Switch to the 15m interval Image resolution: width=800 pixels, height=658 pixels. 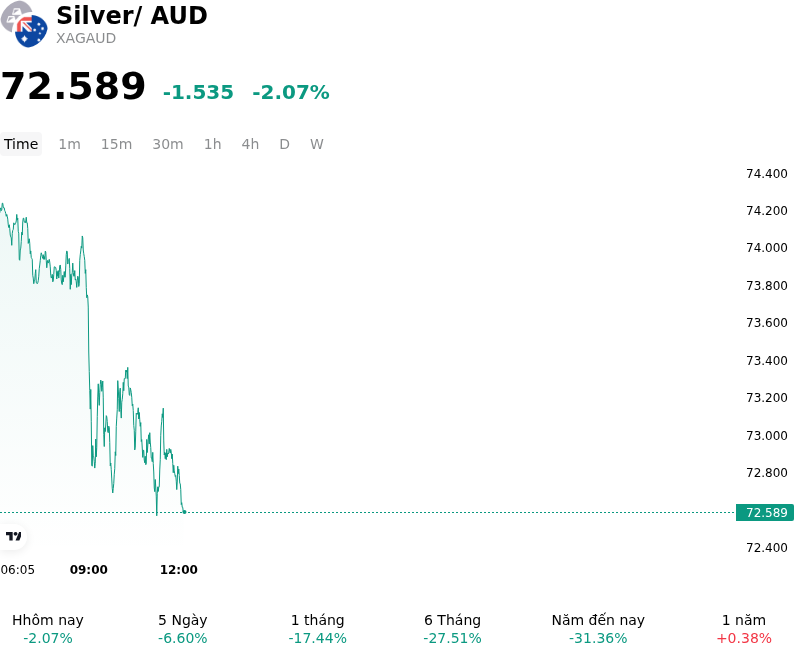[x=116, y=144]
